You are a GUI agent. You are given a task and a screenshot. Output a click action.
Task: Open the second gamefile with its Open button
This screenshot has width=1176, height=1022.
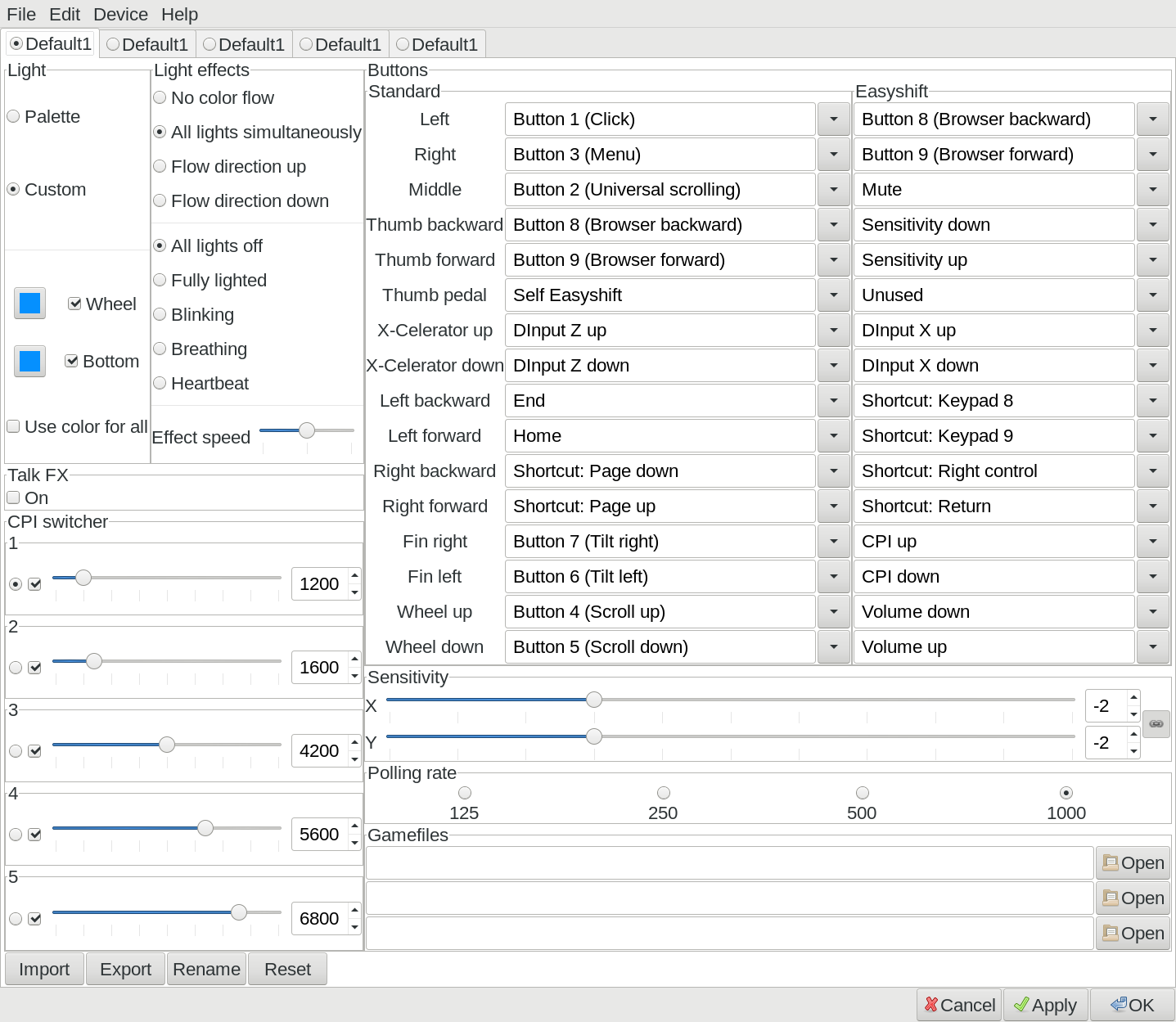point(1133,898)
